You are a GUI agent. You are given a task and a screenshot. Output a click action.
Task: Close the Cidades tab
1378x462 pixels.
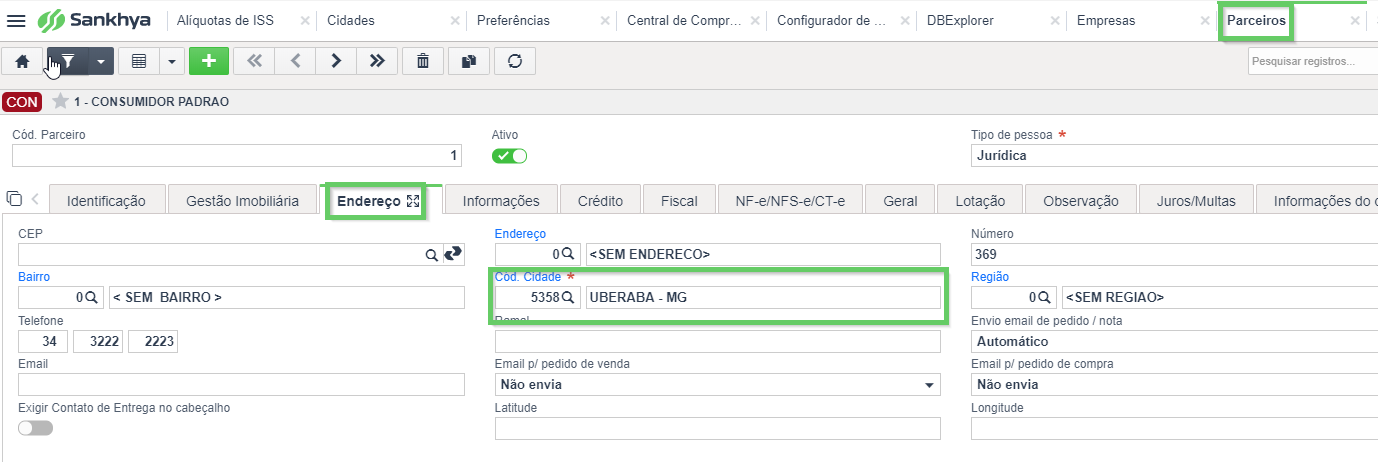455,20
